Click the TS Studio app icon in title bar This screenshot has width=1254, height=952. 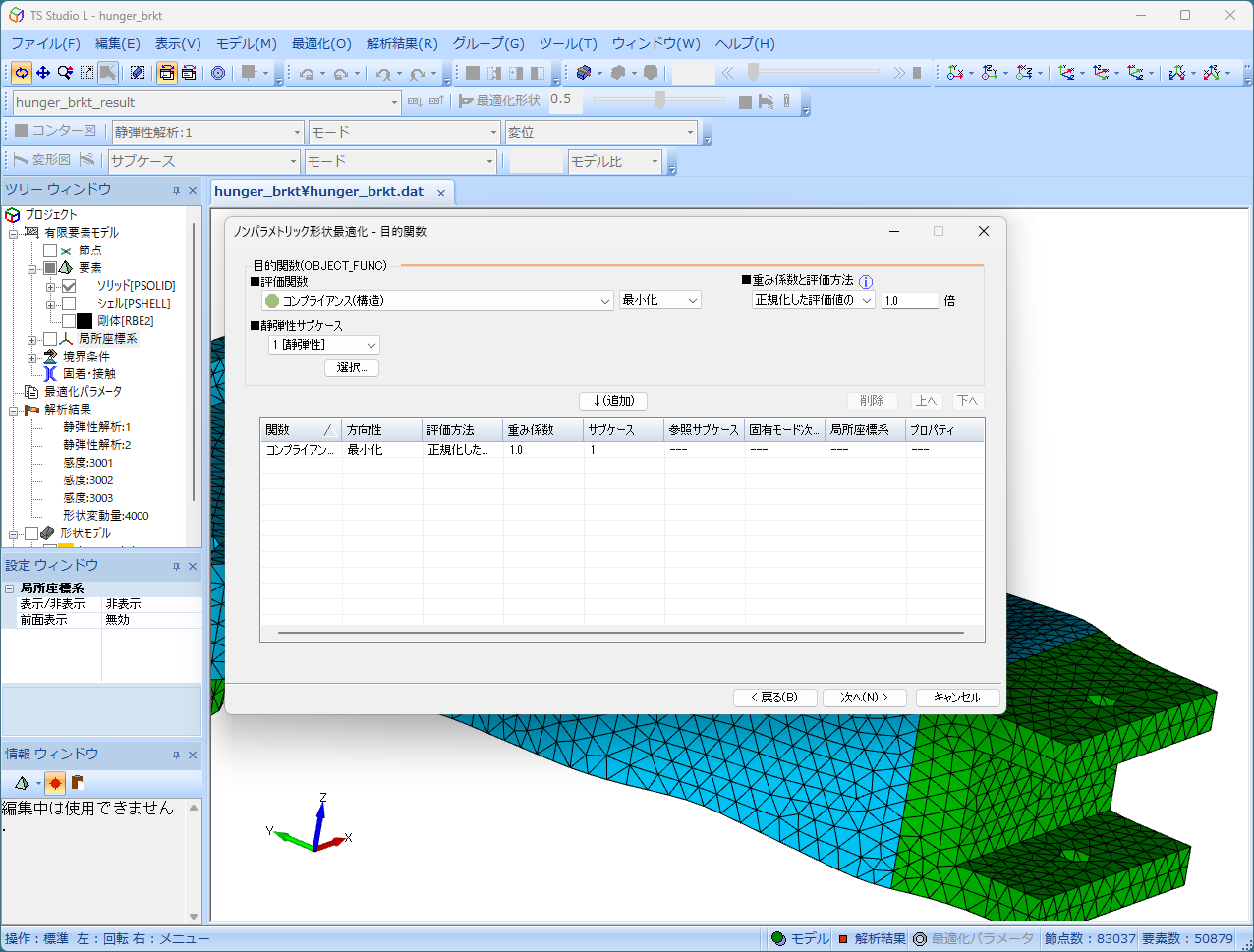click(17, 15)
